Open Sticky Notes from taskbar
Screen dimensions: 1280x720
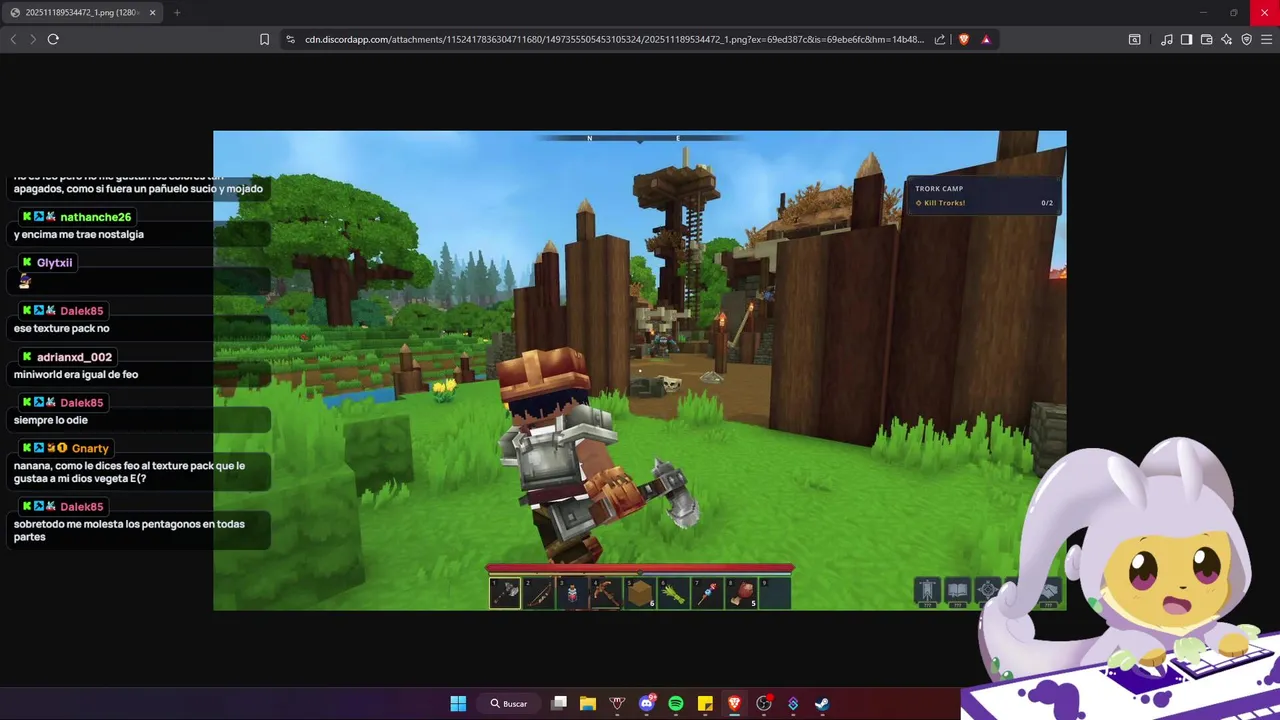point(705,703)
